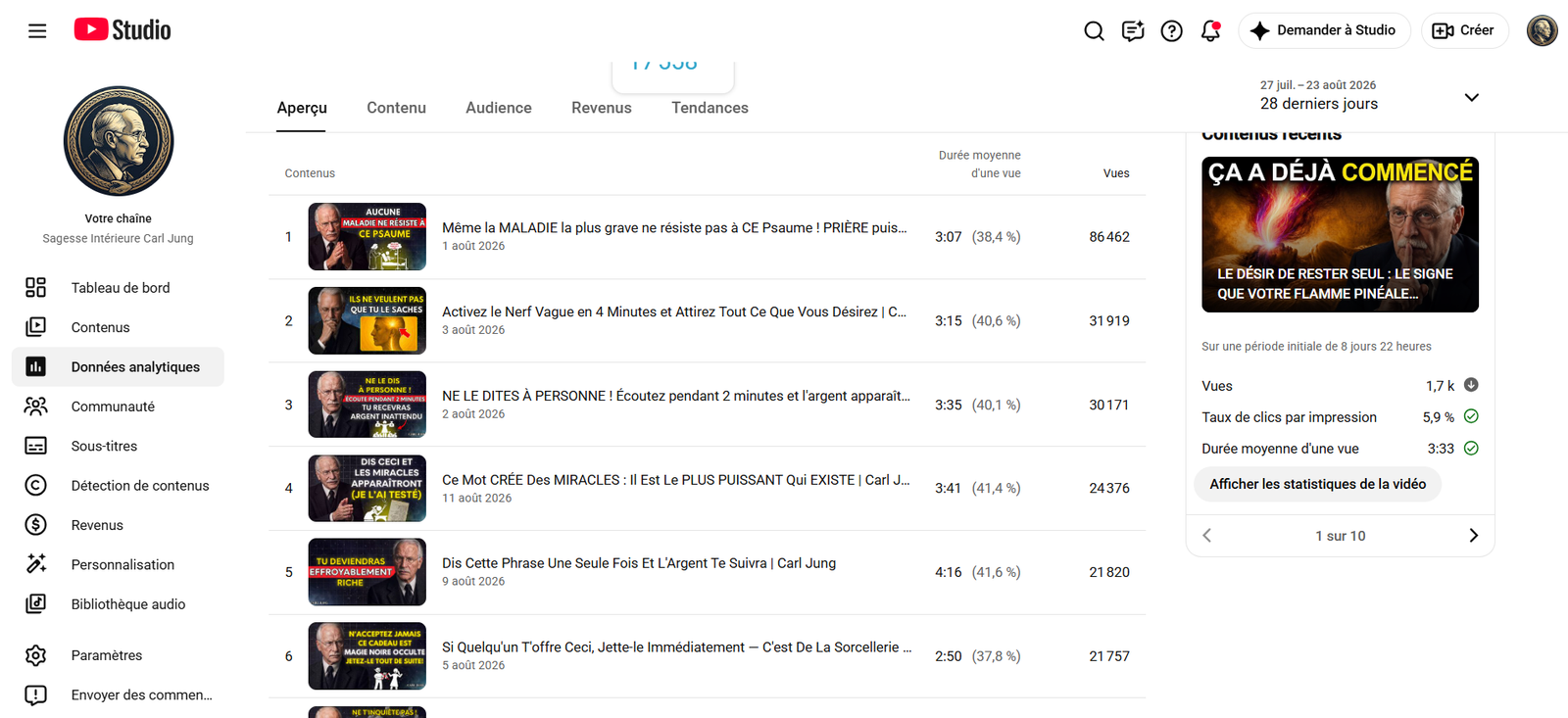
Task: Click the "1 sur 10" pagination text
Action: click(x=1340, y=536)
